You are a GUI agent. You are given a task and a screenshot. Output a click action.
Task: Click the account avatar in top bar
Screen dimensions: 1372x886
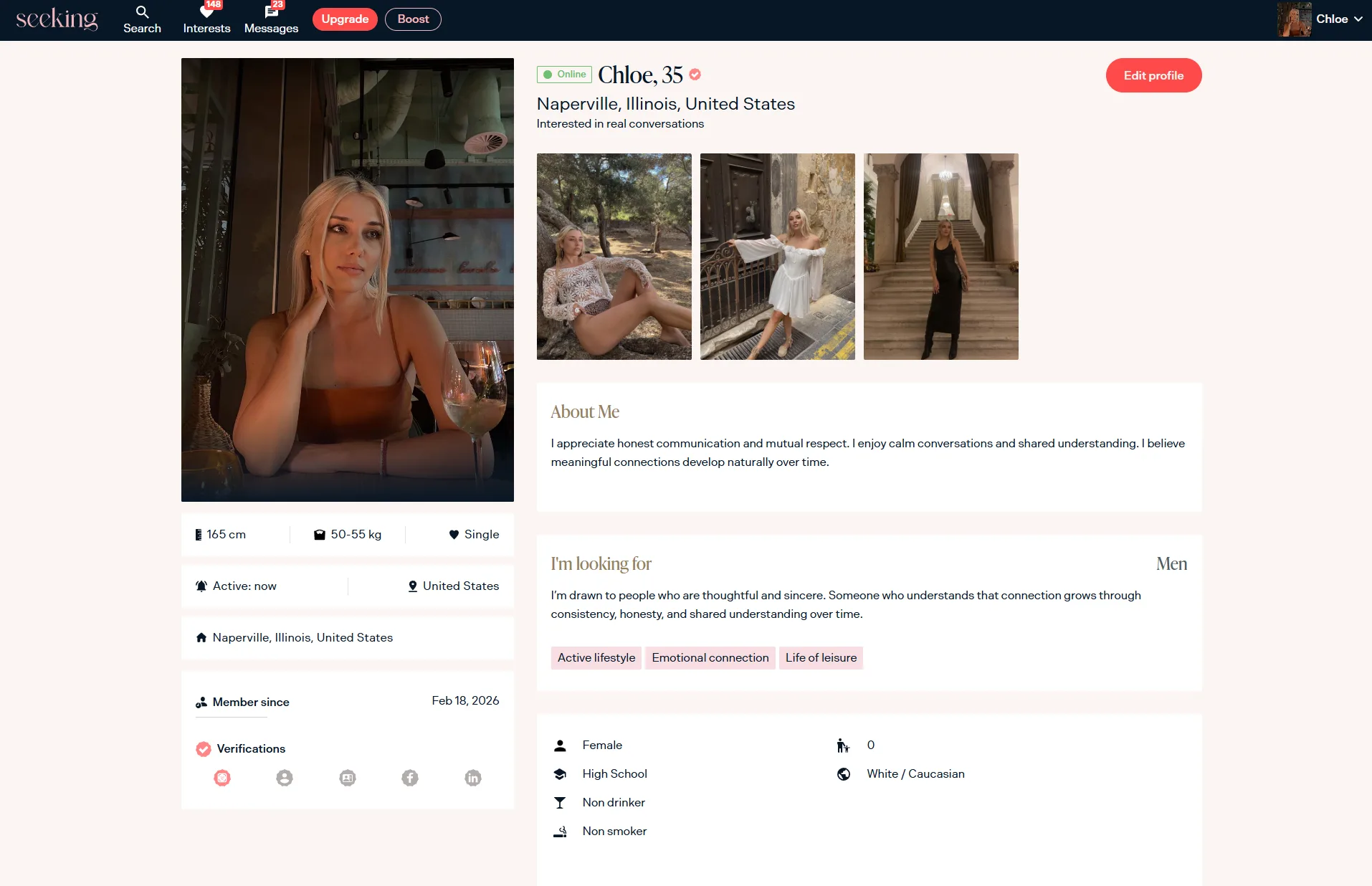coord(1294,19)
